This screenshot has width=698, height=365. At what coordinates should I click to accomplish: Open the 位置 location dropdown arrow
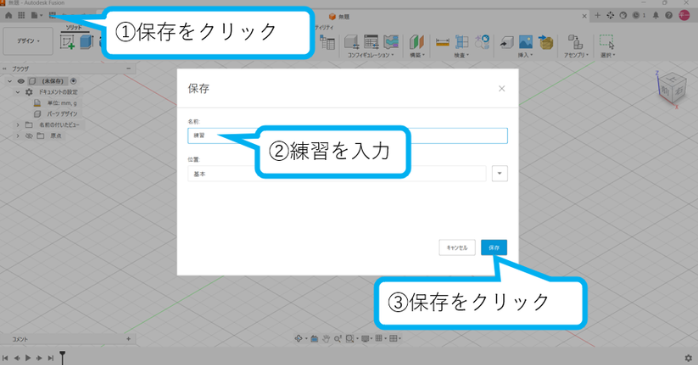click(499, 173)
